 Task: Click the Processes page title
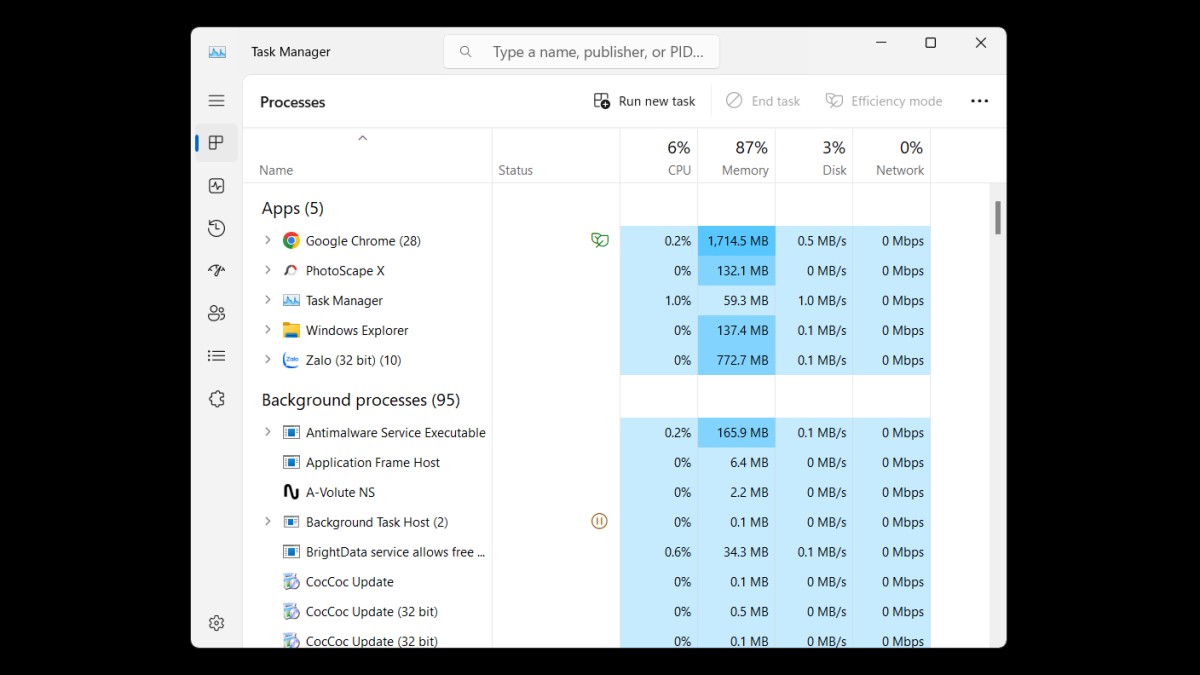coord(292,102)
